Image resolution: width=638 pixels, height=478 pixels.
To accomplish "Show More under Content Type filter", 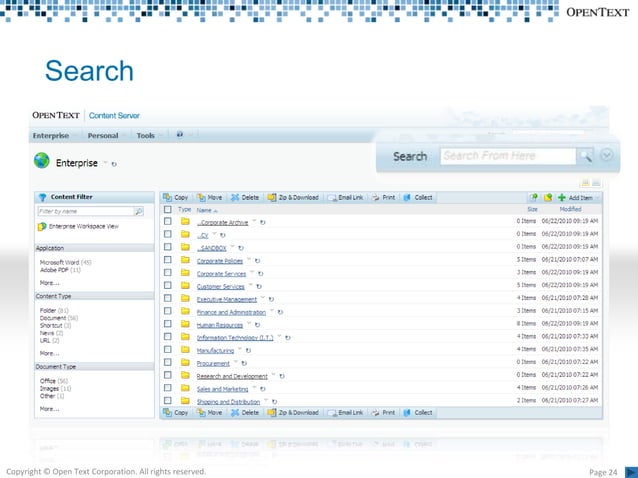I will tap(49, 353).
